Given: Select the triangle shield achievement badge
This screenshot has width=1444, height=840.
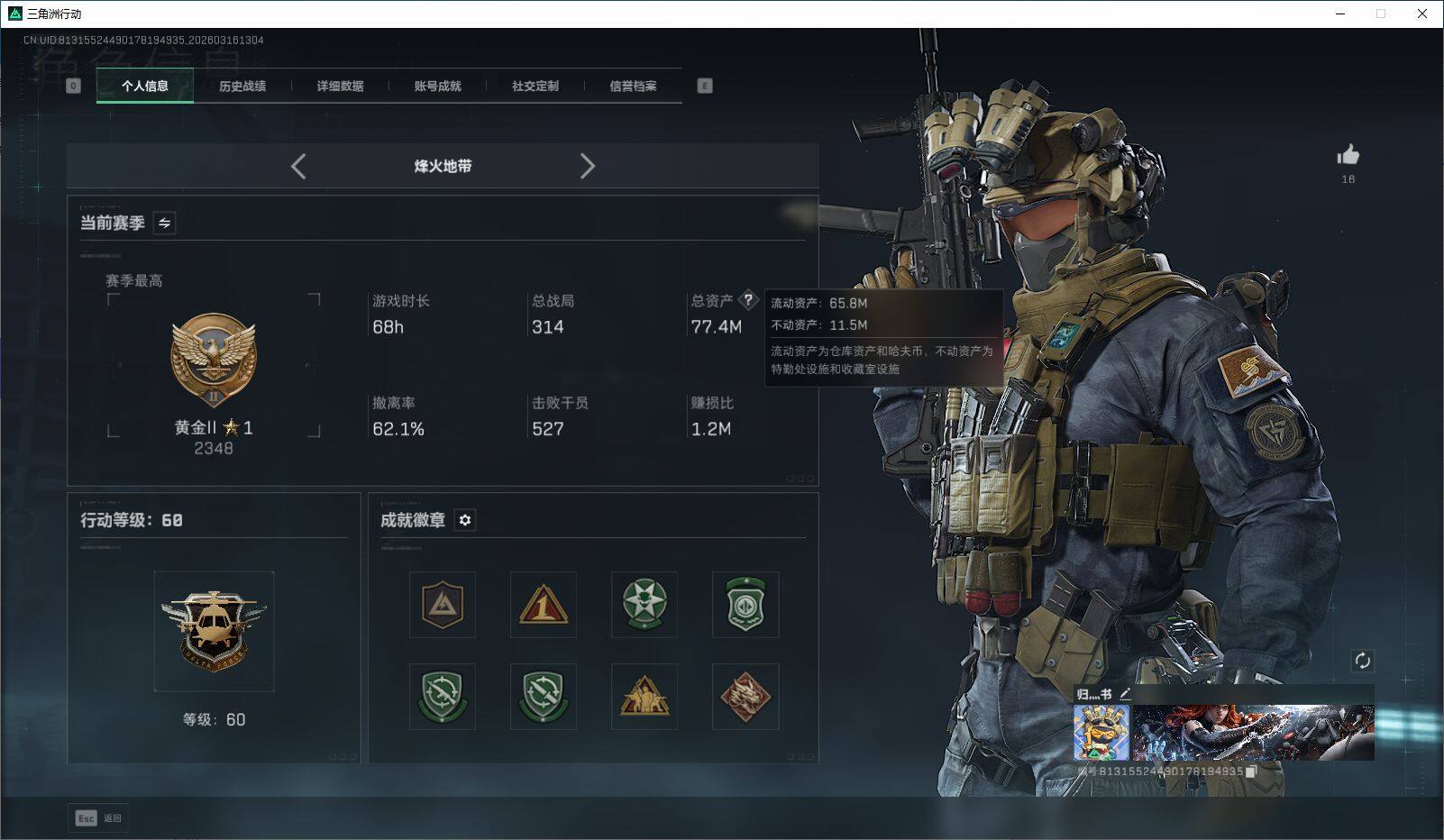Looking at the screenshot, I should point(443,605).
